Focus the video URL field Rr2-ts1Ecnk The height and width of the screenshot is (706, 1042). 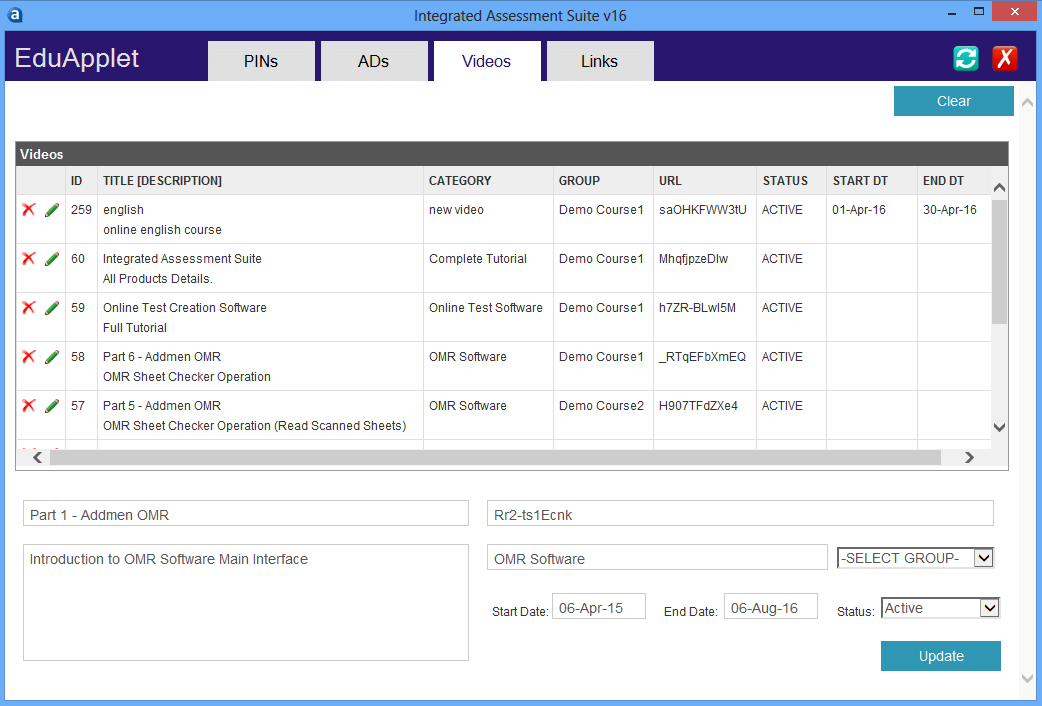tap(739, 514)
